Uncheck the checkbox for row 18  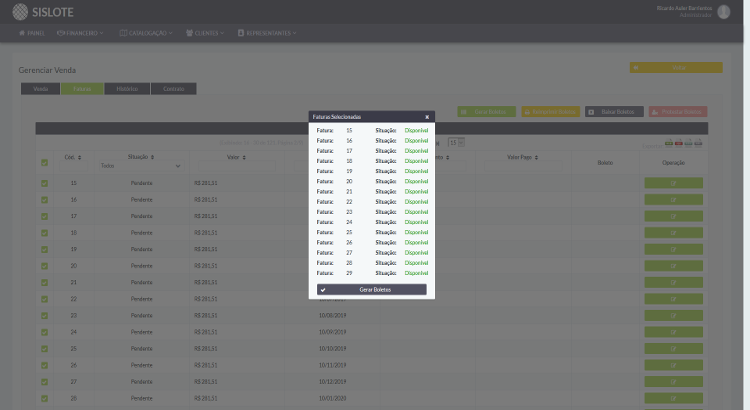click(44, 233)
